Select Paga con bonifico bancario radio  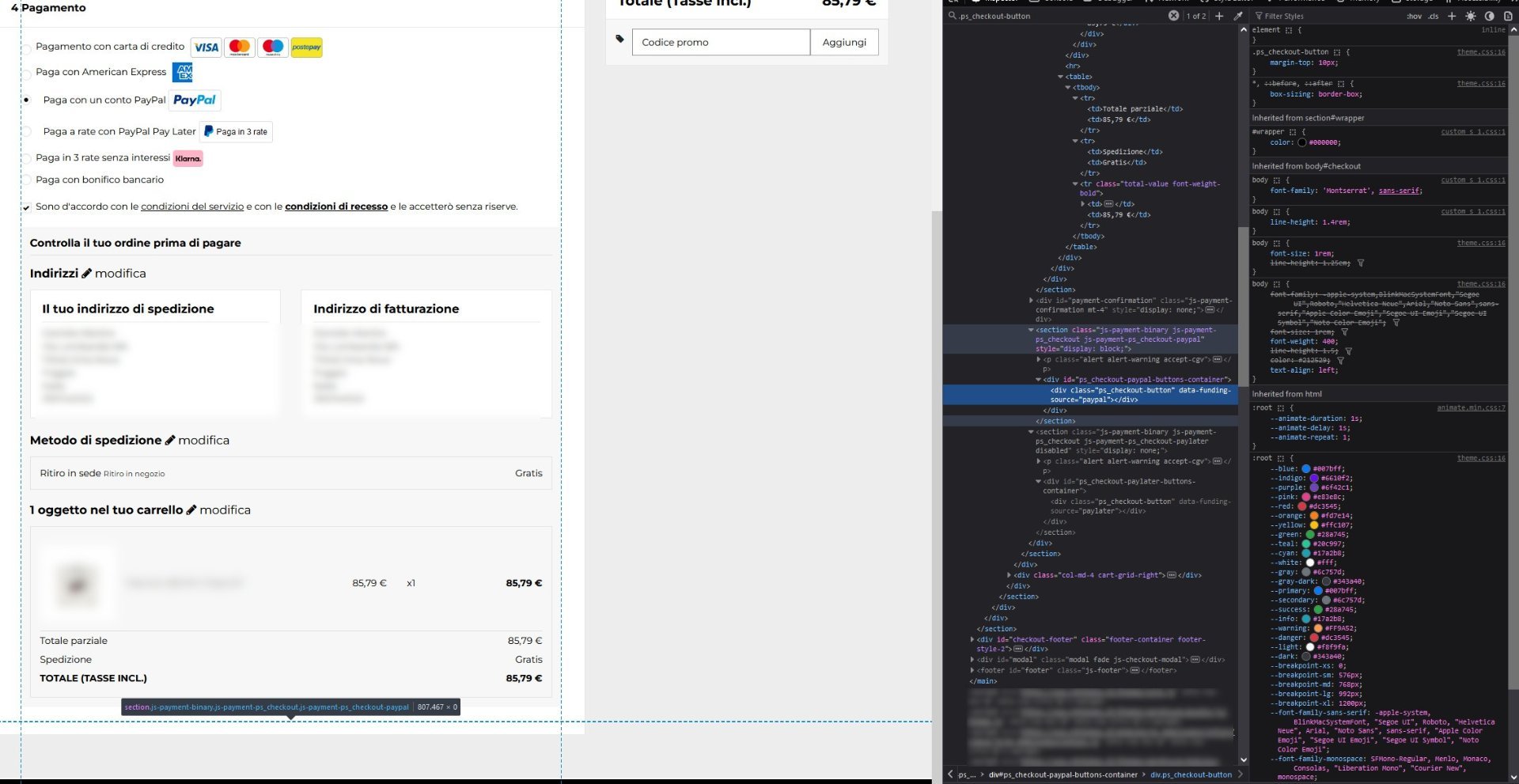point(26,180)
